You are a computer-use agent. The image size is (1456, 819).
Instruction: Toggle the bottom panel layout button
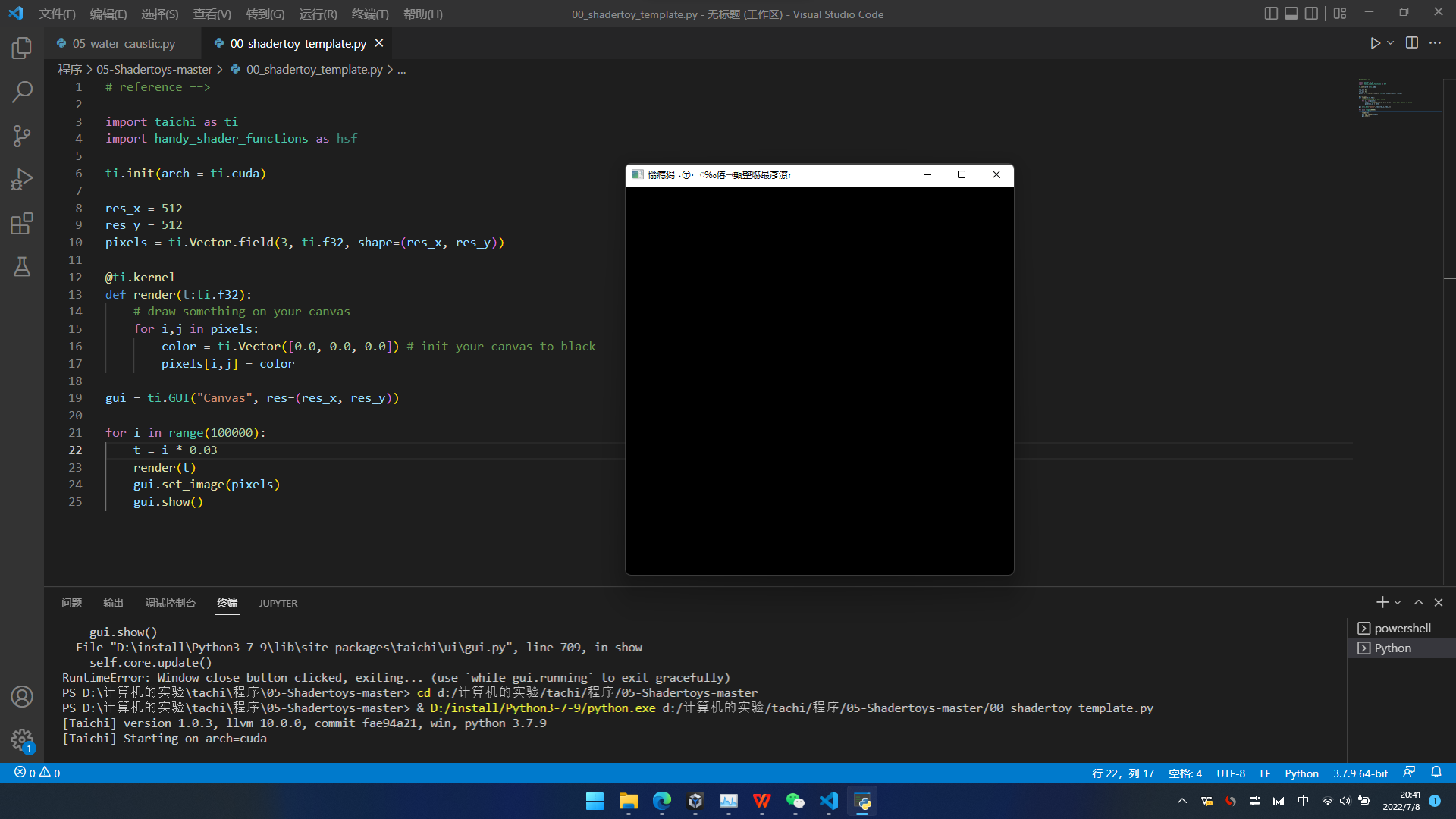pyautogui.click(x=1291, y=14)
